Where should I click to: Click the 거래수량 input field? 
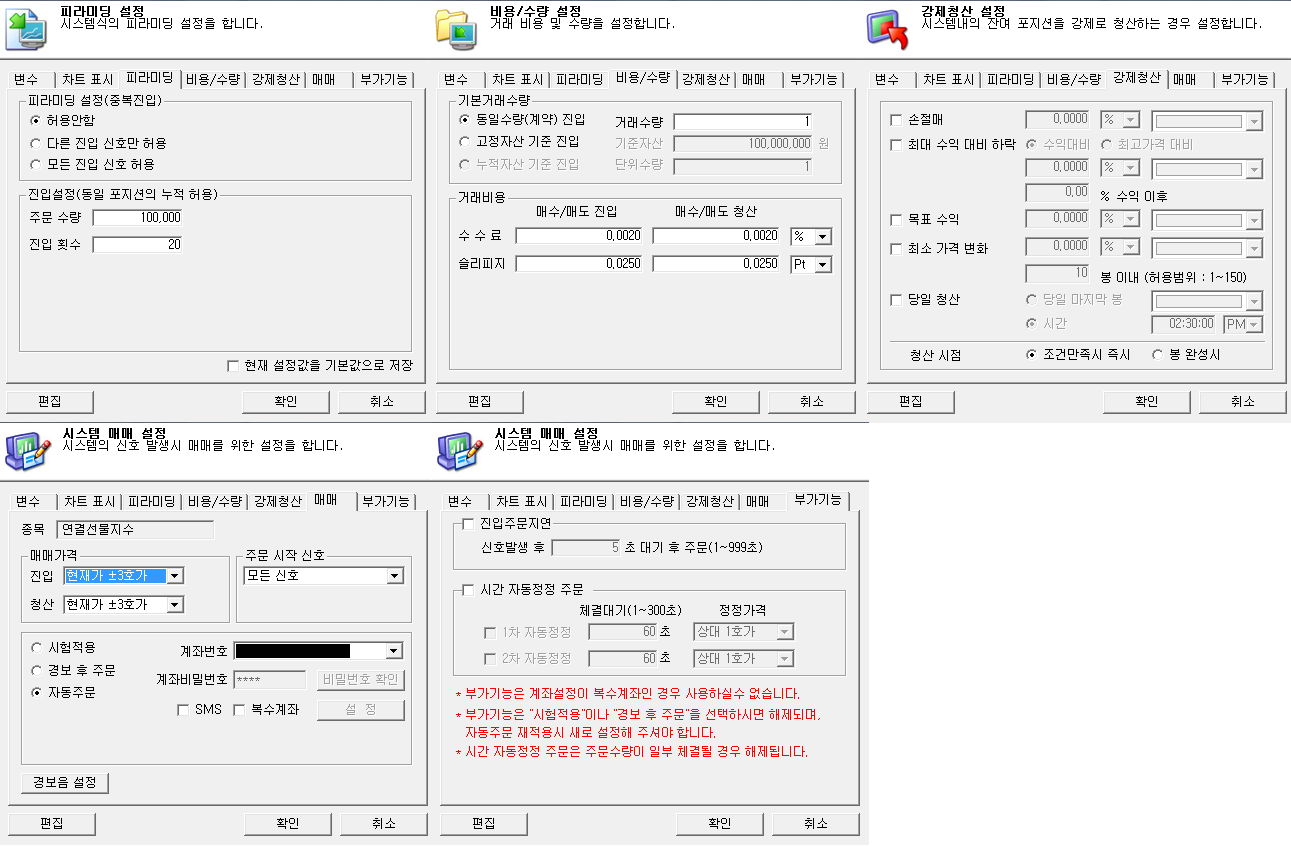pos(742,122)
